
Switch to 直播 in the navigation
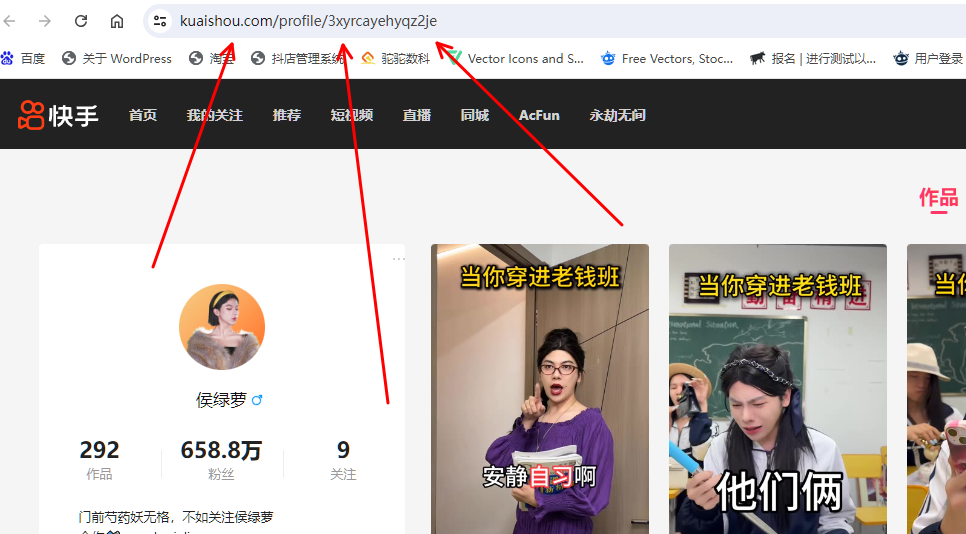(x=416, y=115)
